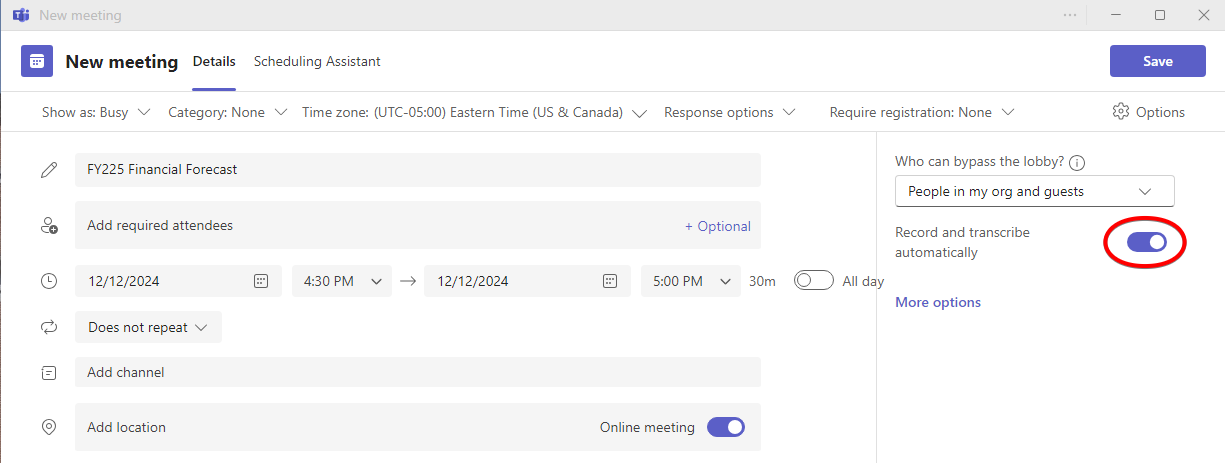Viewport: 1225px width, 463px height.
Task: Switch to the Scheduling Assistant tab
Action: tap(317, 61)
